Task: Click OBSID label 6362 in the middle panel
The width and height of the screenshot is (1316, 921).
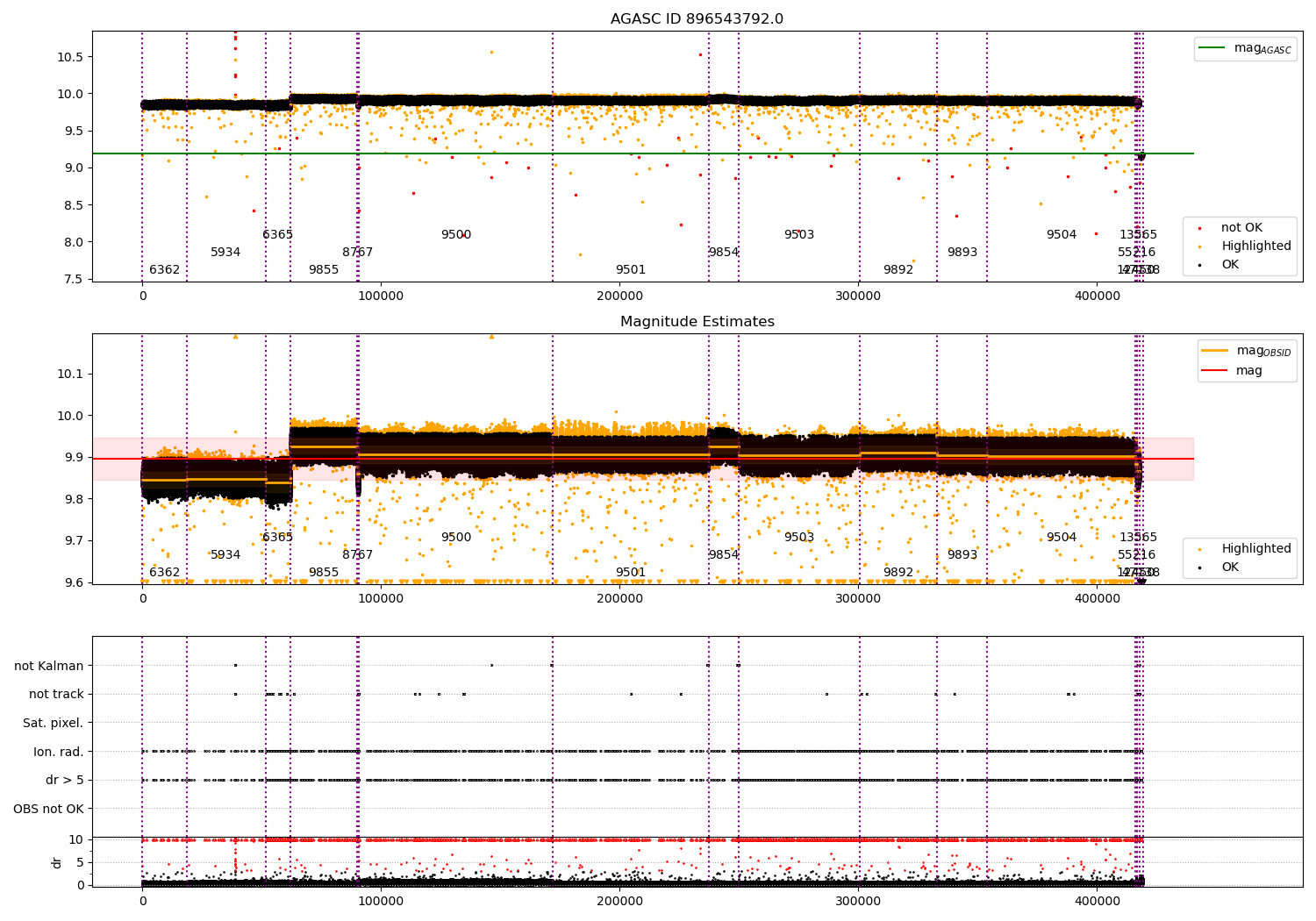Action: point(164,573)
